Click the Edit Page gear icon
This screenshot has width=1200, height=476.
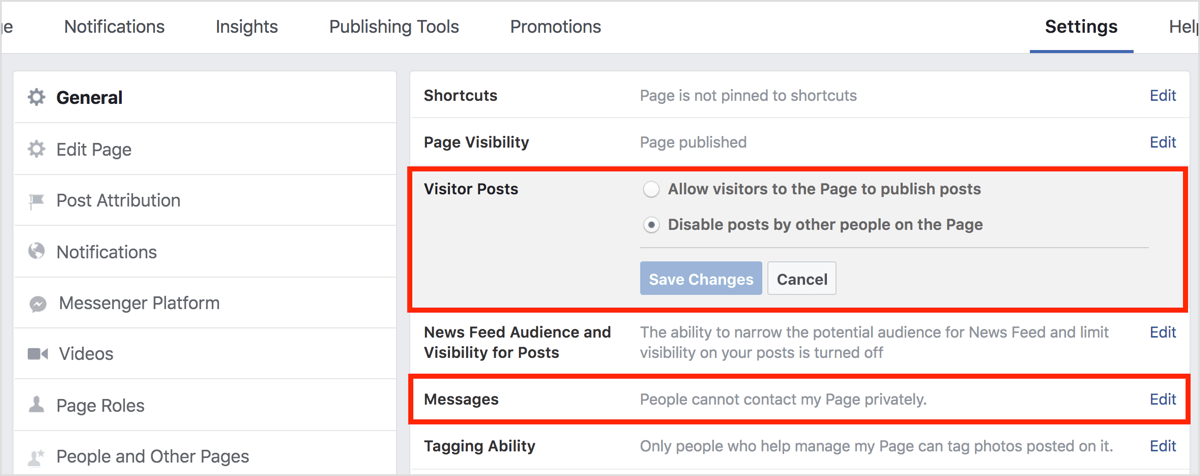coord(37,149)
